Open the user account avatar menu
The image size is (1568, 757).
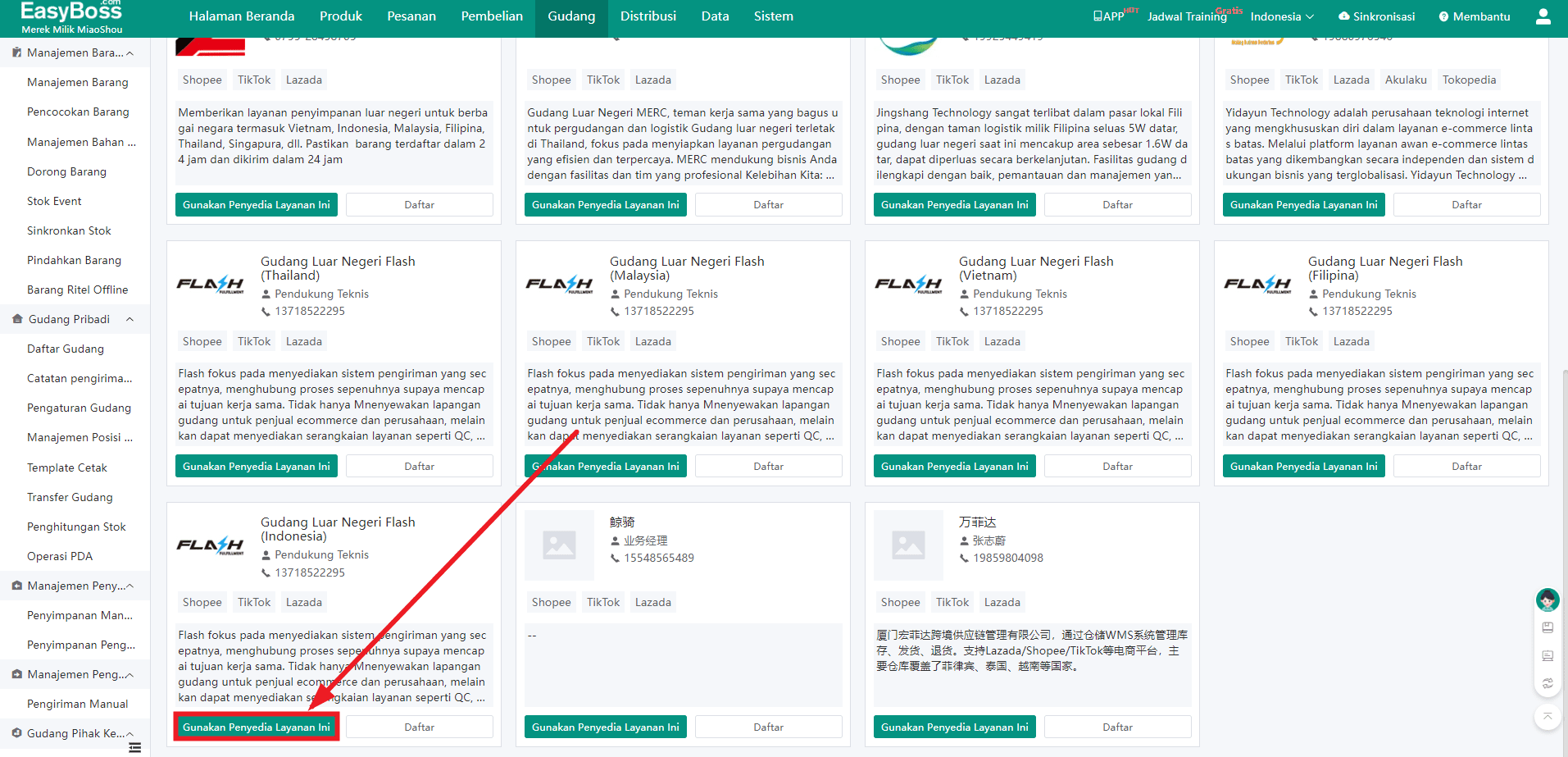(1543, 16)
